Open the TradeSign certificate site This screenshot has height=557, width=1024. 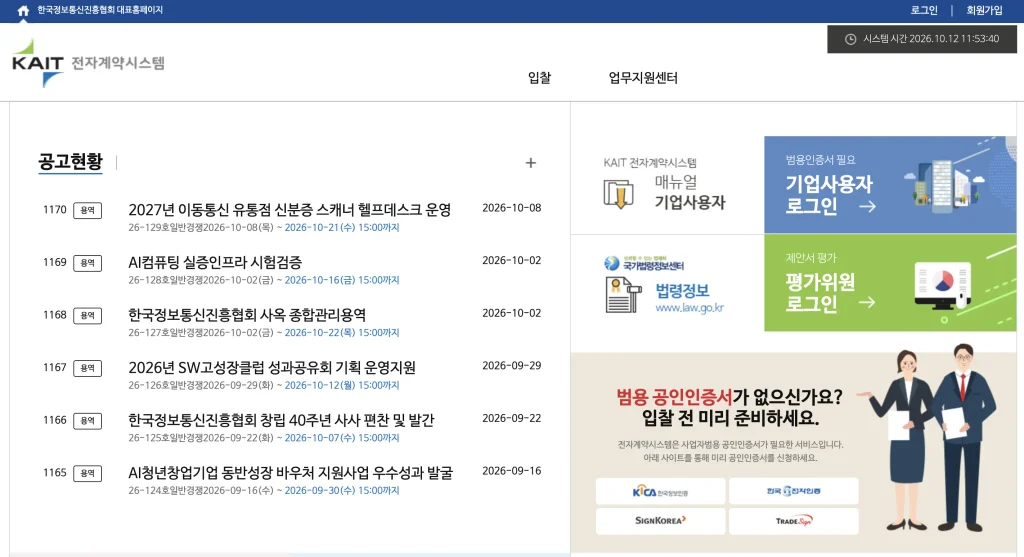click(793, 520)
